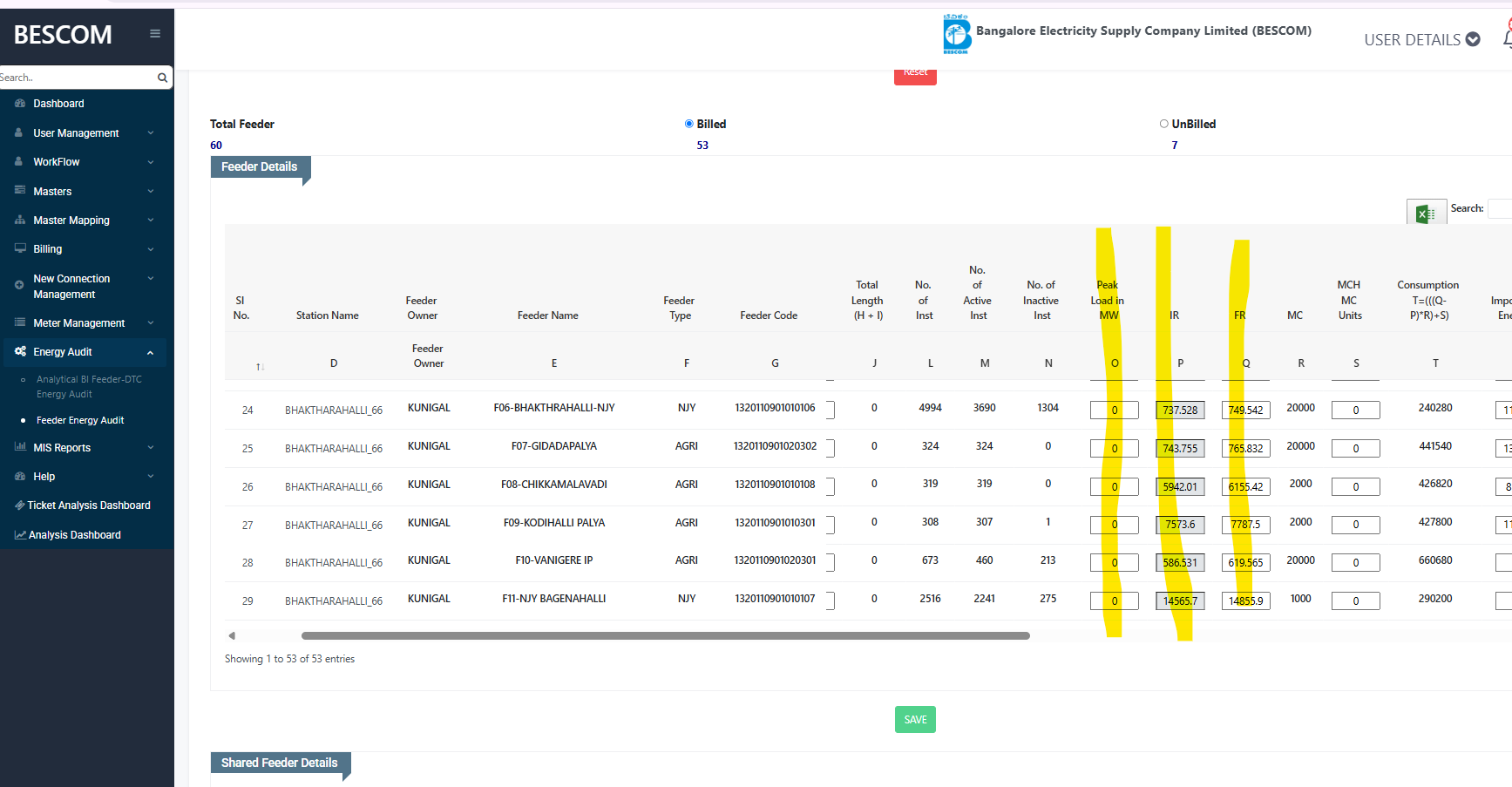
Task: Click the Dashboard icon in sidebar
Action: (20, 103)
